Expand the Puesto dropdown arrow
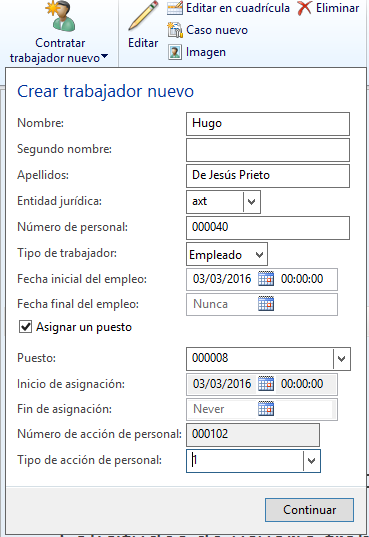Viewport: 369px width, 537px height. [x=341, y=359]
